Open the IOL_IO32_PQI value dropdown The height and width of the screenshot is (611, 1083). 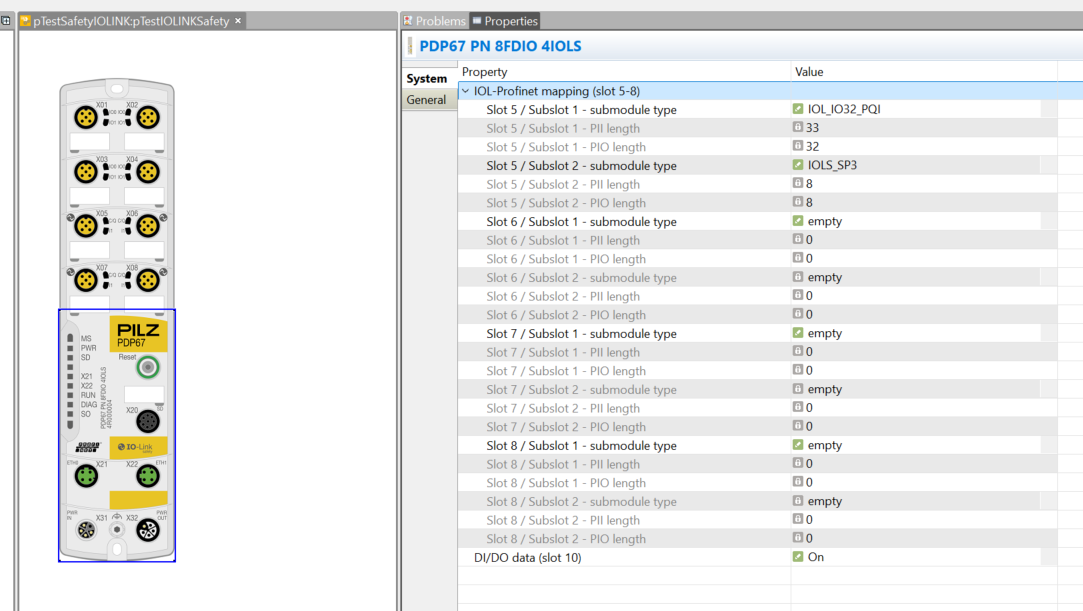pos(924,109)
